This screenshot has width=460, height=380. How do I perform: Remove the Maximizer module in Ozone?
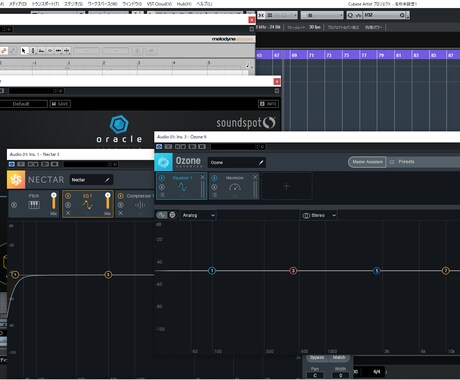[x=255, y=177]
